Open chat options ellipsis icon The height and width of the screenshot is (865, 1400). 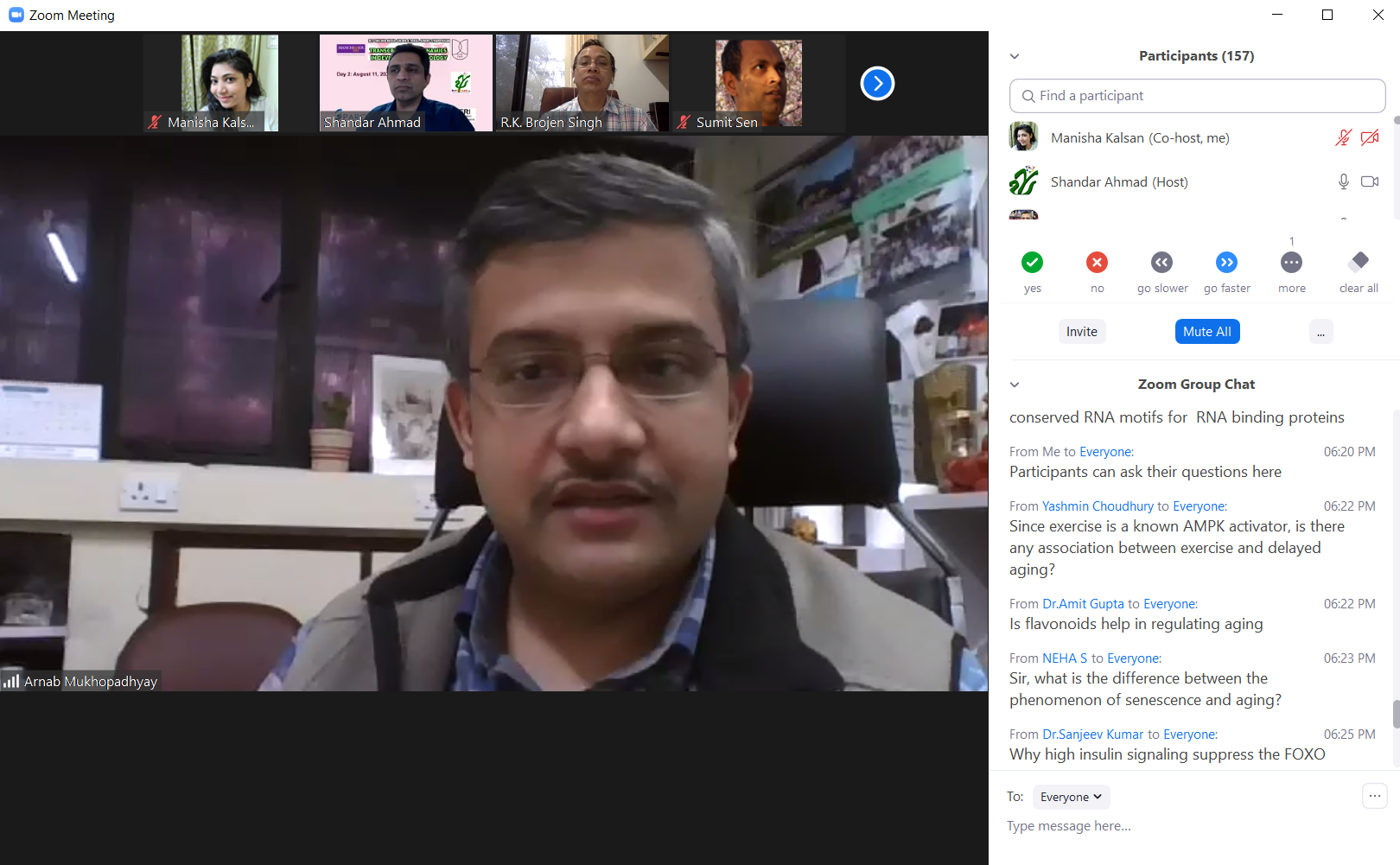(1374, 796)
